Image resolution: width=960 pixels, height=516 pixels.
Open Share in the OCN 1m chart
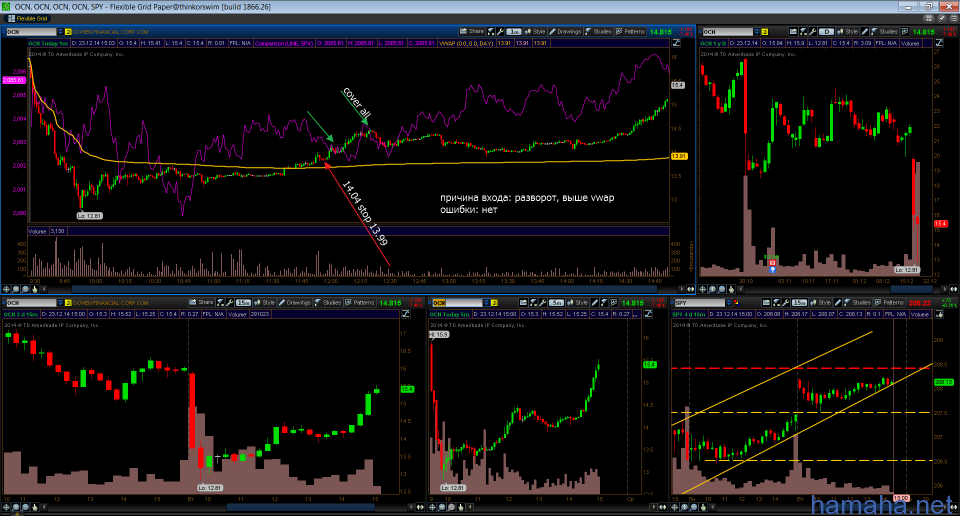click(472, 31)
